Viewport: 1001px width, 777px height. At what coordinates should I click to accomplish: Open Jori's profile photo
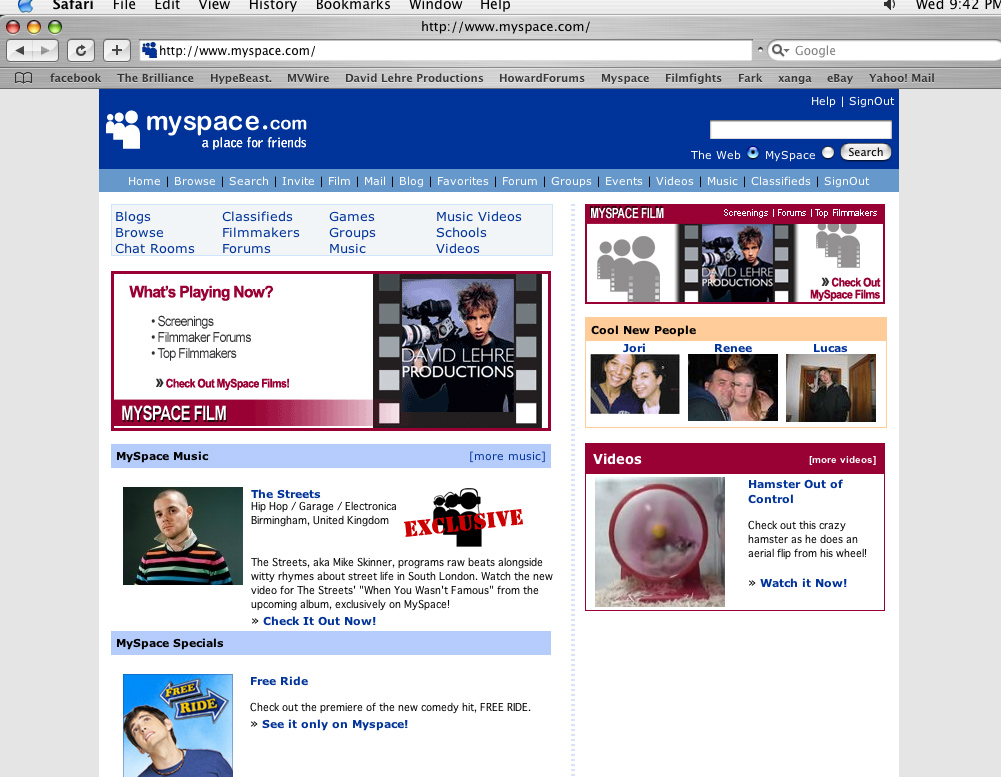coord(635,385)
